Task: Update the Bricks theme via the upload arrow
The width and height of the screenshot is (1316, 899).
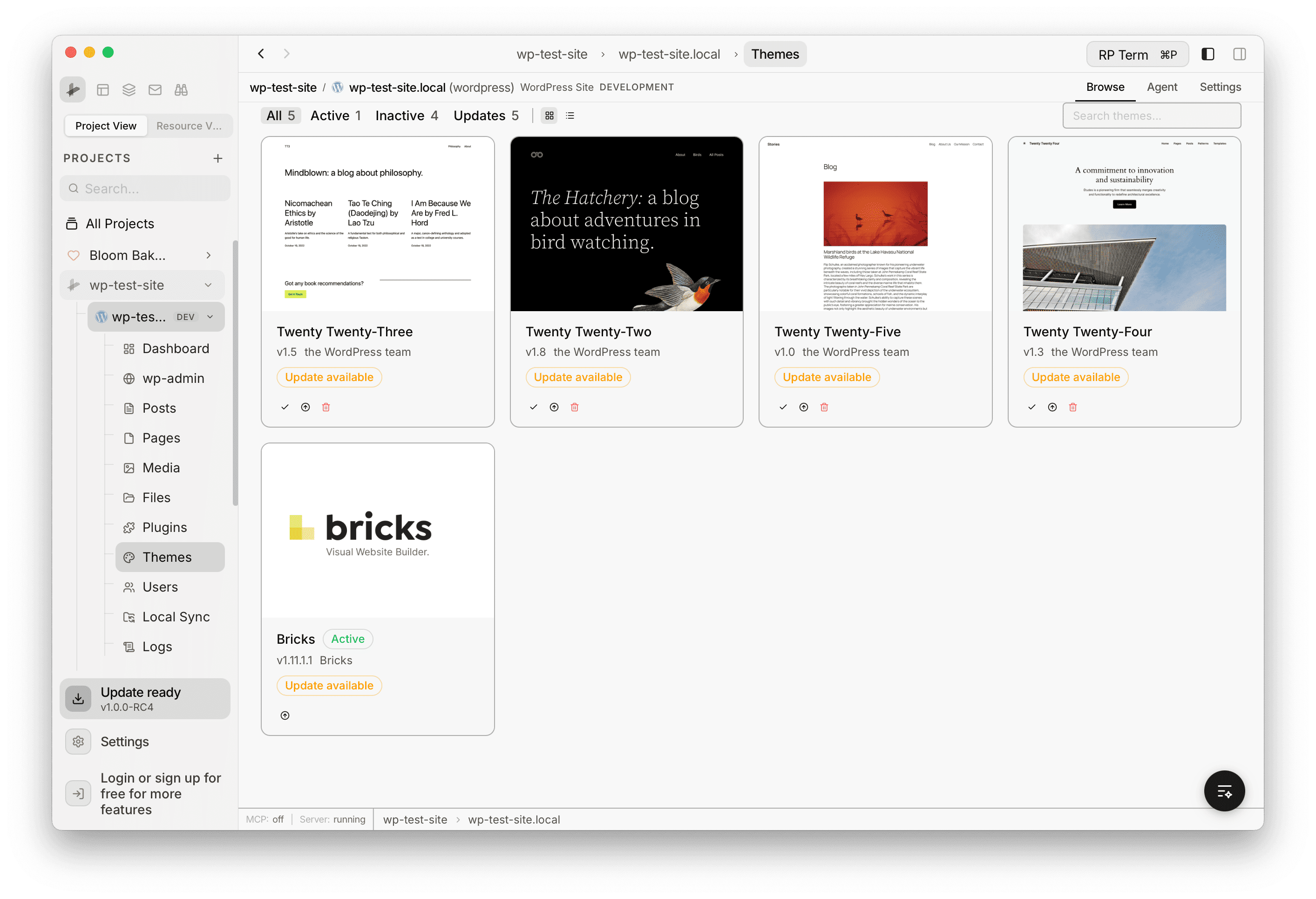Action: click(x=285, y=715)
